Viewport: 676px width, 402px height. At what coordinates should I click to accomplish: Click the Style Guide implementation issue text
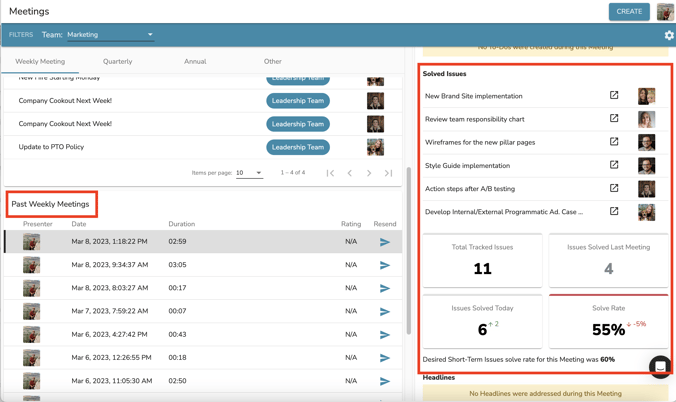coord(467,166)
